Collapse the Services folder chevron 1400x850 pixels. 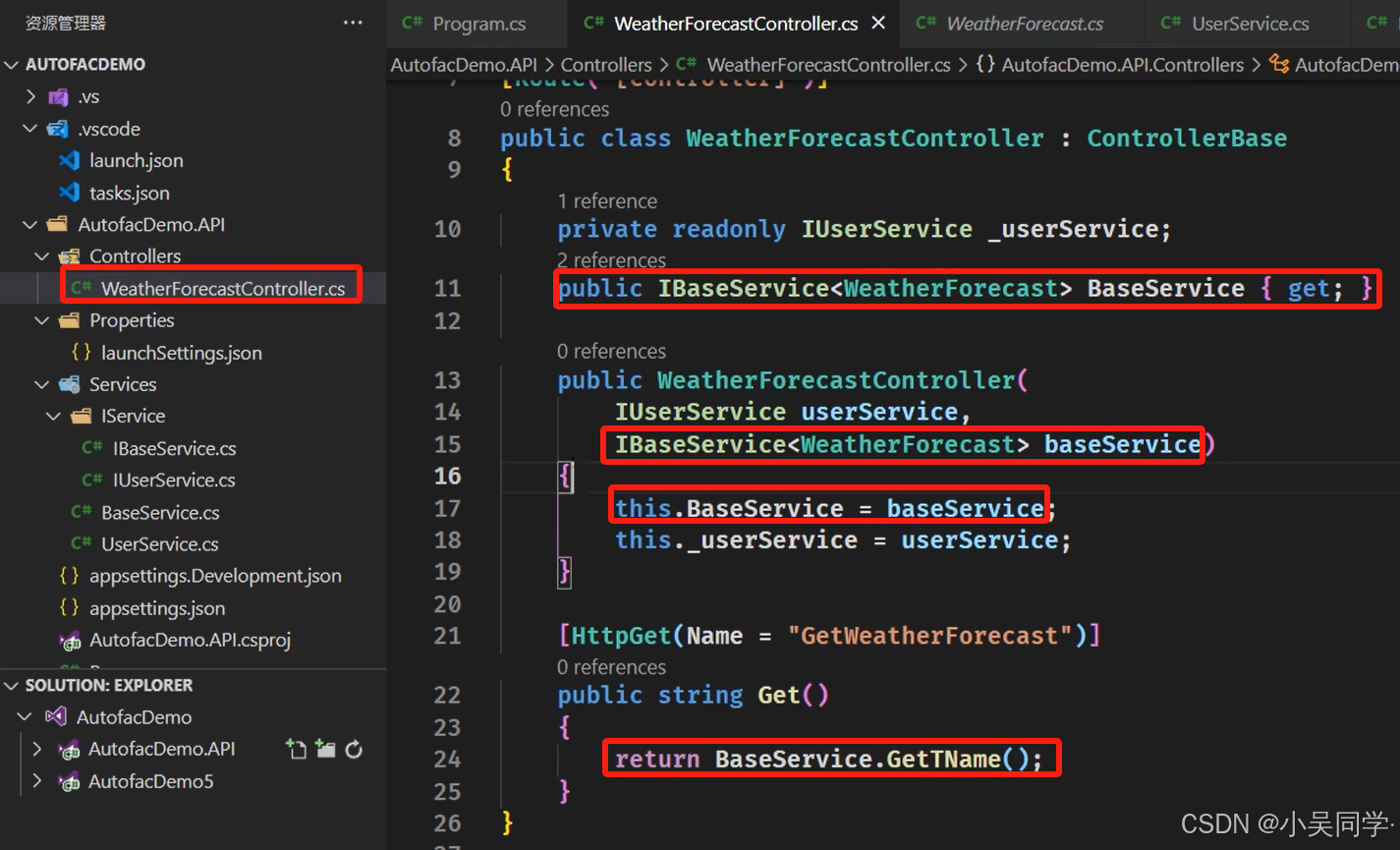pos(42,384)
